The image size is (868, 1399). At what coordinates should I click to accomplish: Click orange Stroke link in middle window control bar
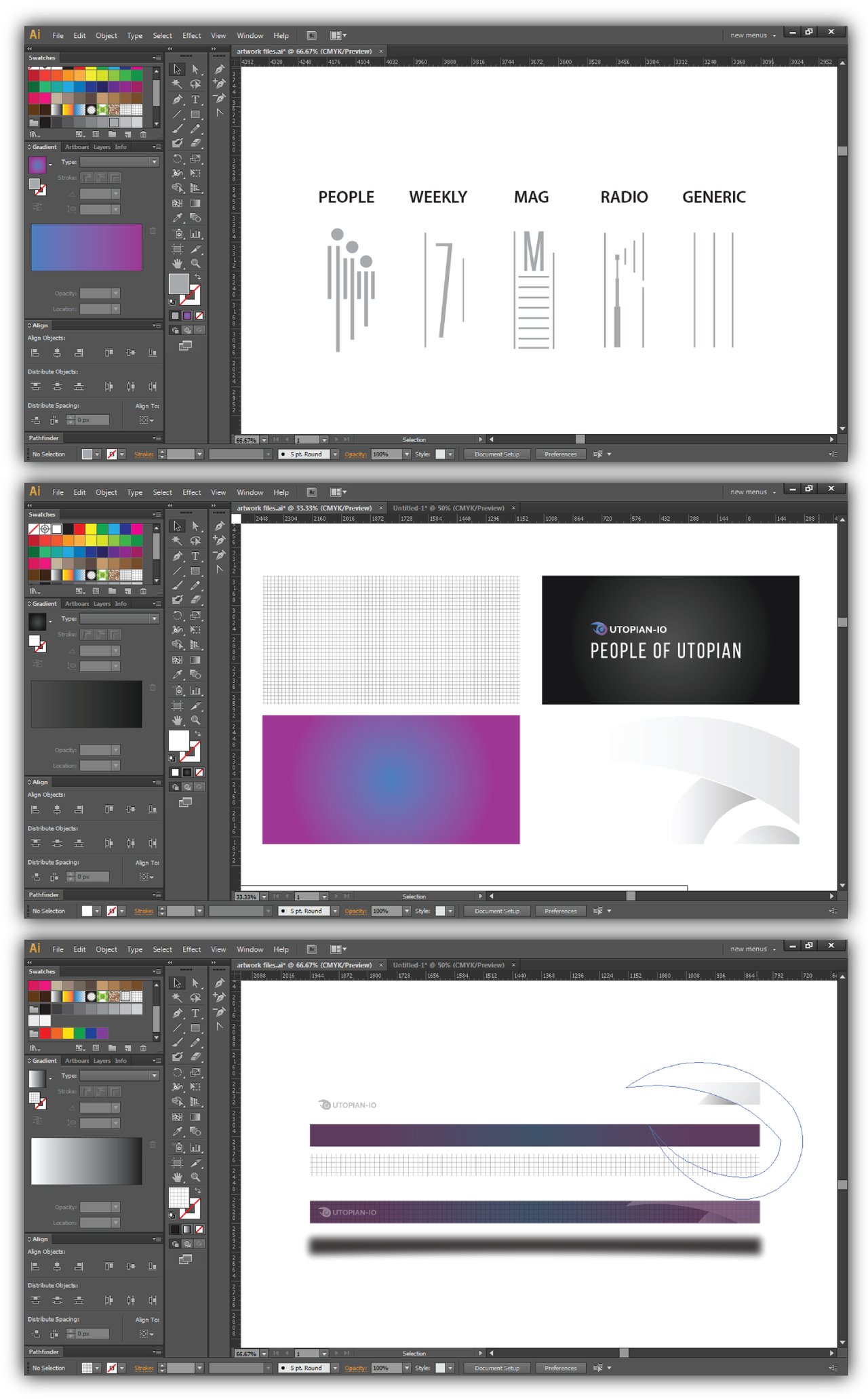[144, 911]
